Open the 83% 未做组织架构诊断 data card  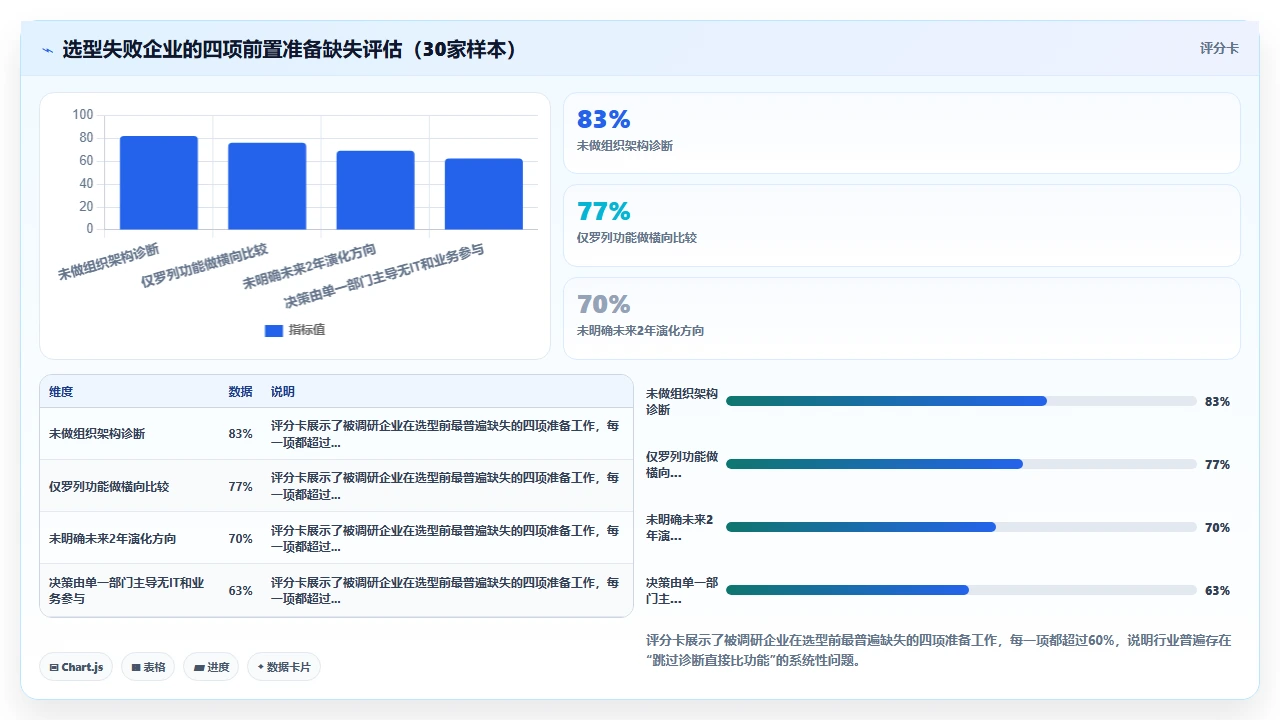tap(902, 133)
